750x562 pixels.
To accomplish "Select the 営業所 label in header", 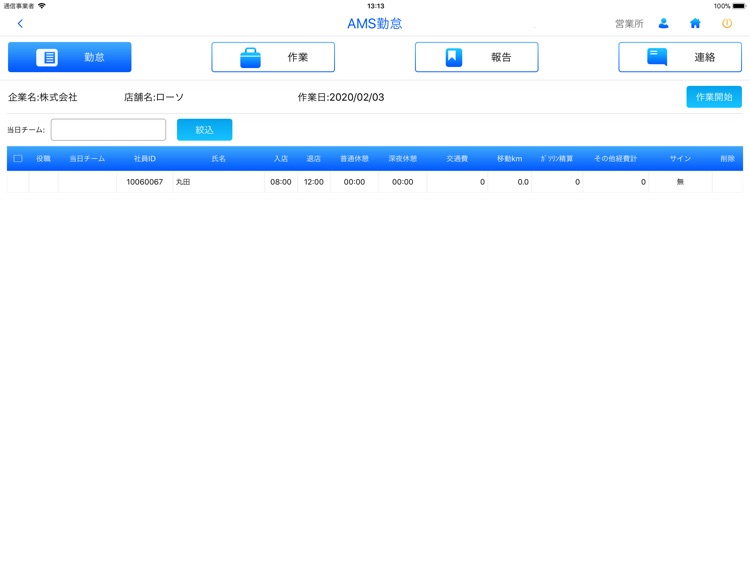I will pos(629,23).
